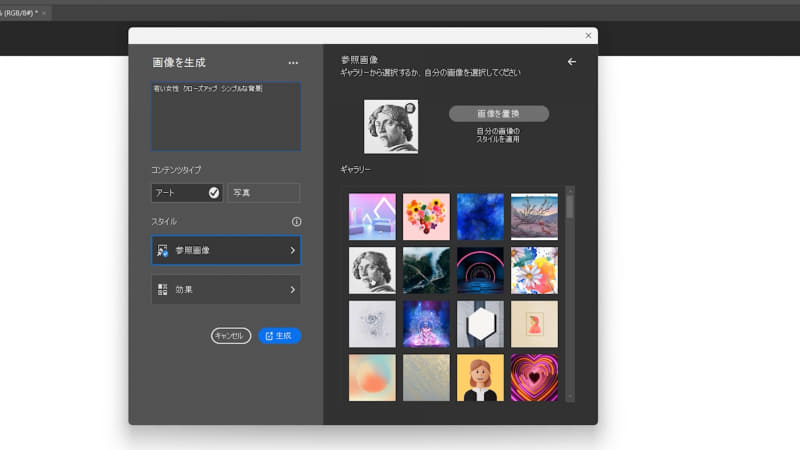Open the 参照画像 style row
This screenshot has width=800, height=450.
point(226,250)
